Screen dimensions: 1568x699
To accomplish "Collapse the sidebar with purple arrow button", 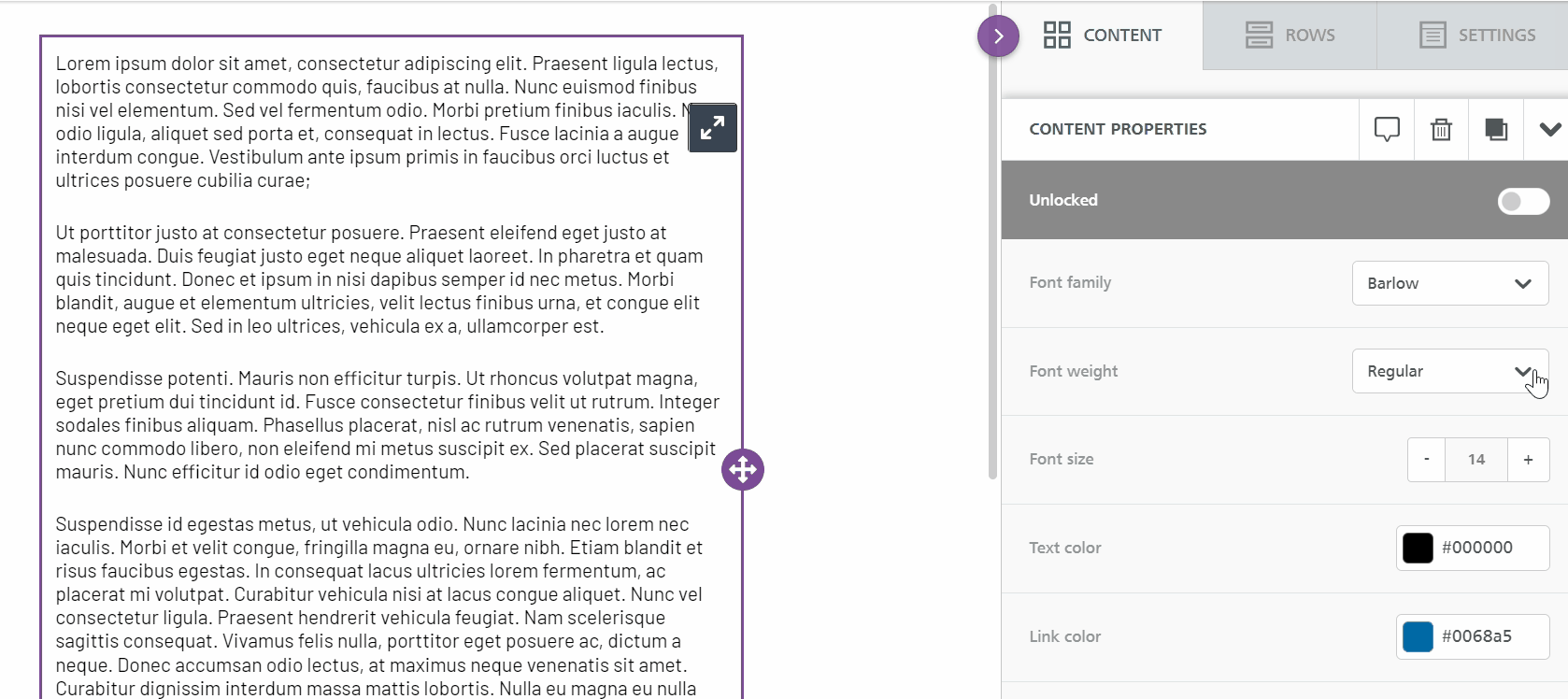I will click(x=998, y=36).
